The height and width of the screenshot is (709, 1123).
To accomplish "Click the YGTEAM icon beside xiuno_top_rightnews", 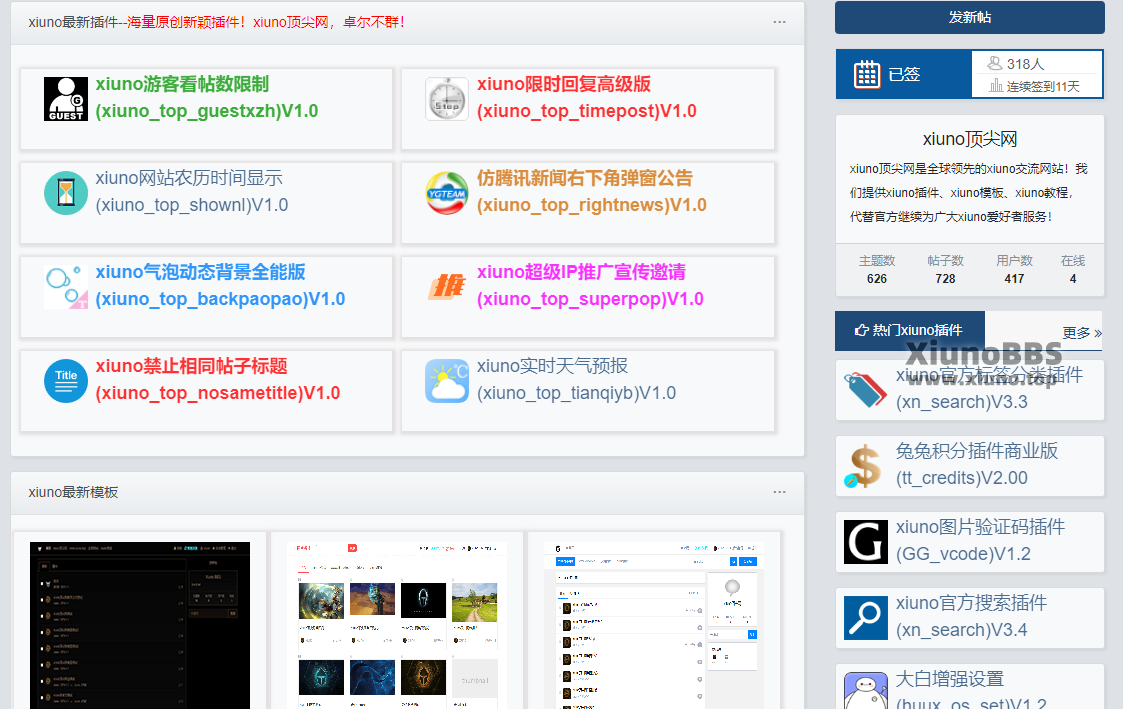I will tap(447, 193).
